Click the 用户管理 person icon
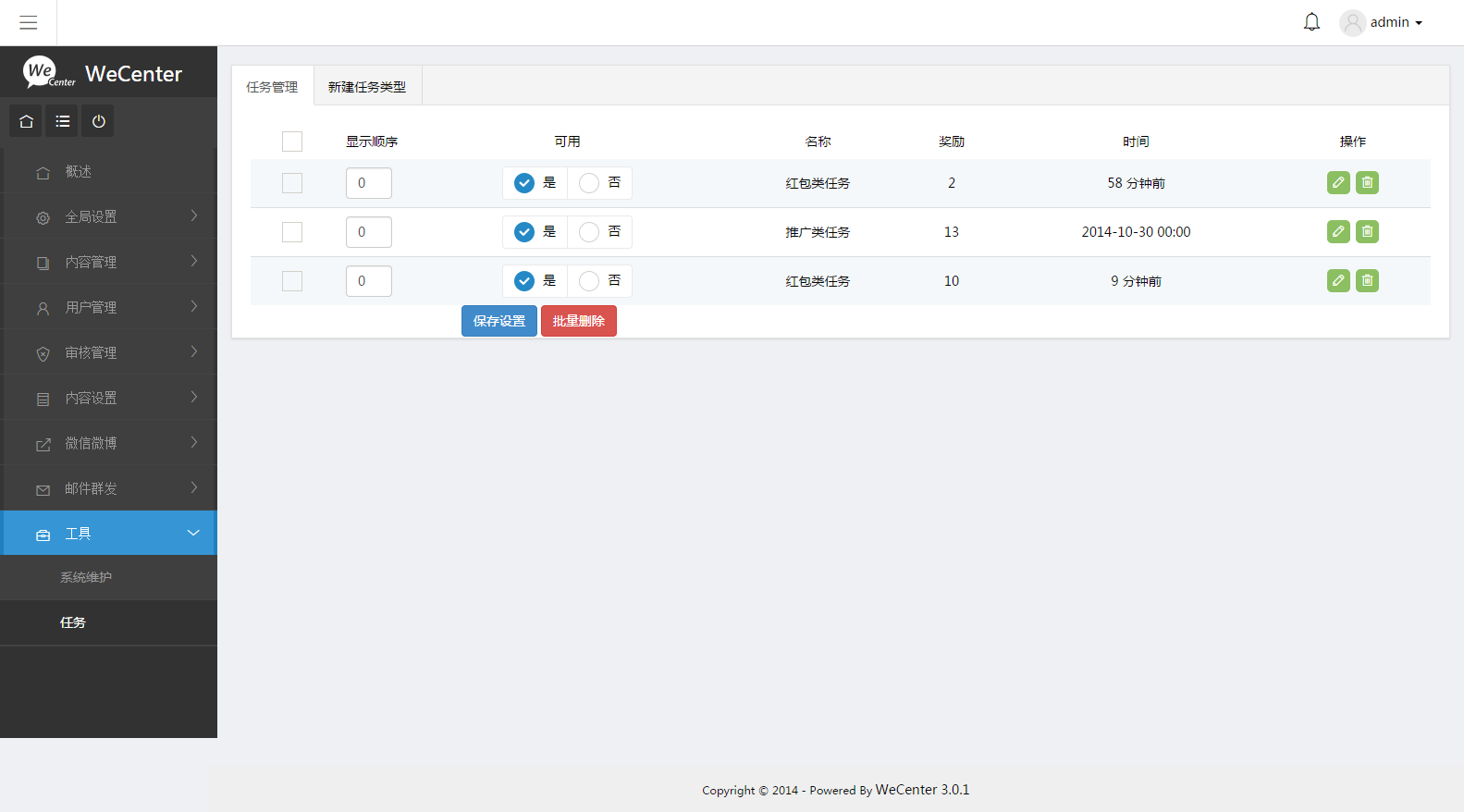 [x=43, y=309]
